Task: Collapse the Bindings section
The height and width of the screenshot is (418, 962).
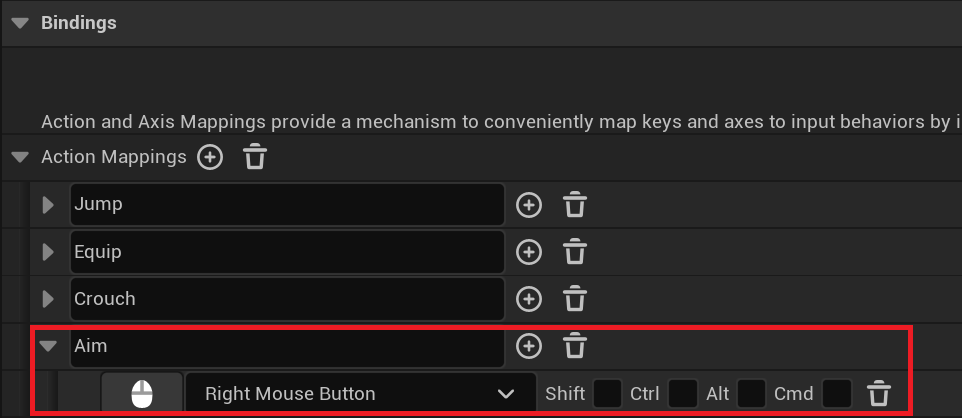Action: tap(20, 23)
